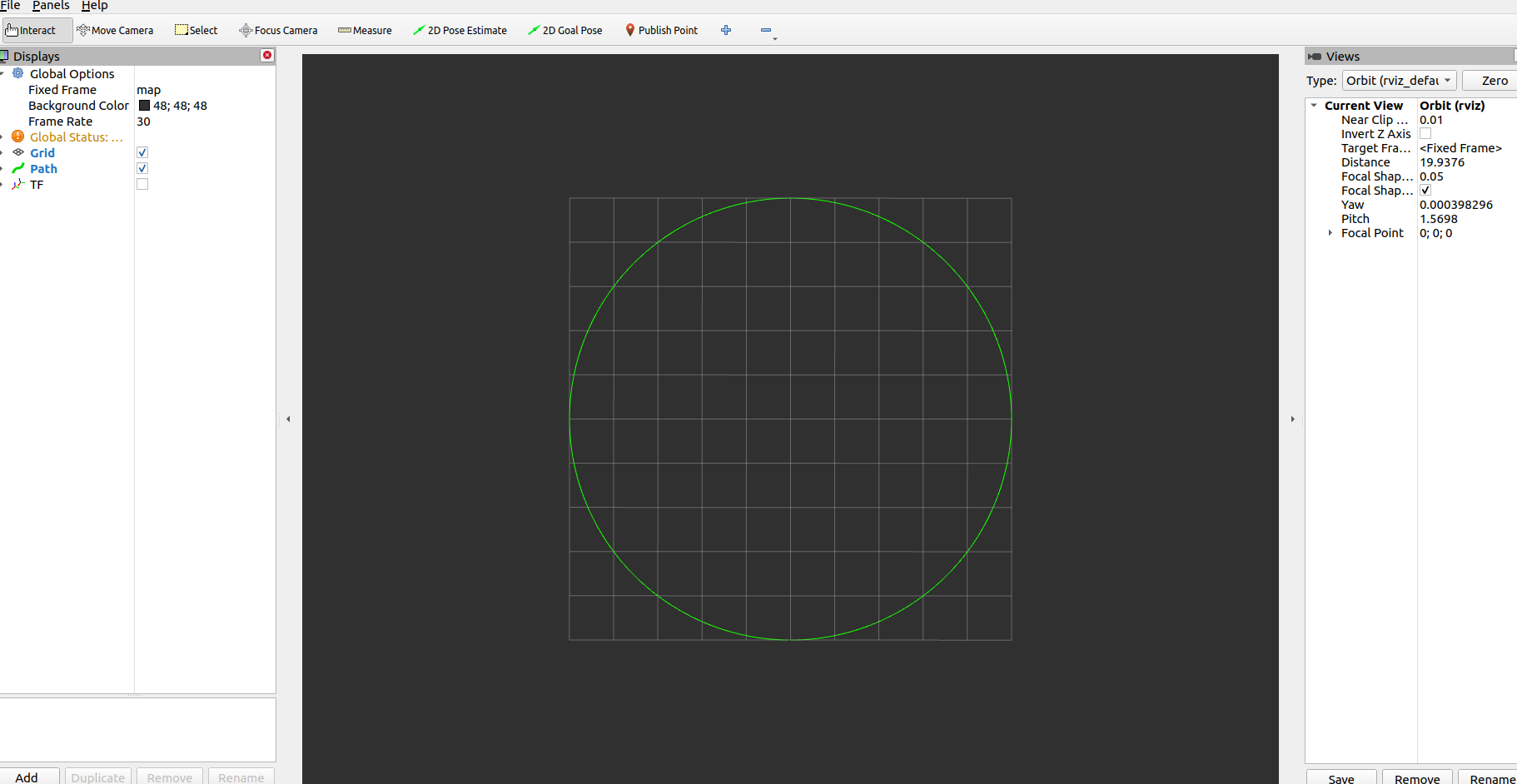1517x784 pixels.
Task: Click the Remove button in the Views panel
Action: point(1417,778)
